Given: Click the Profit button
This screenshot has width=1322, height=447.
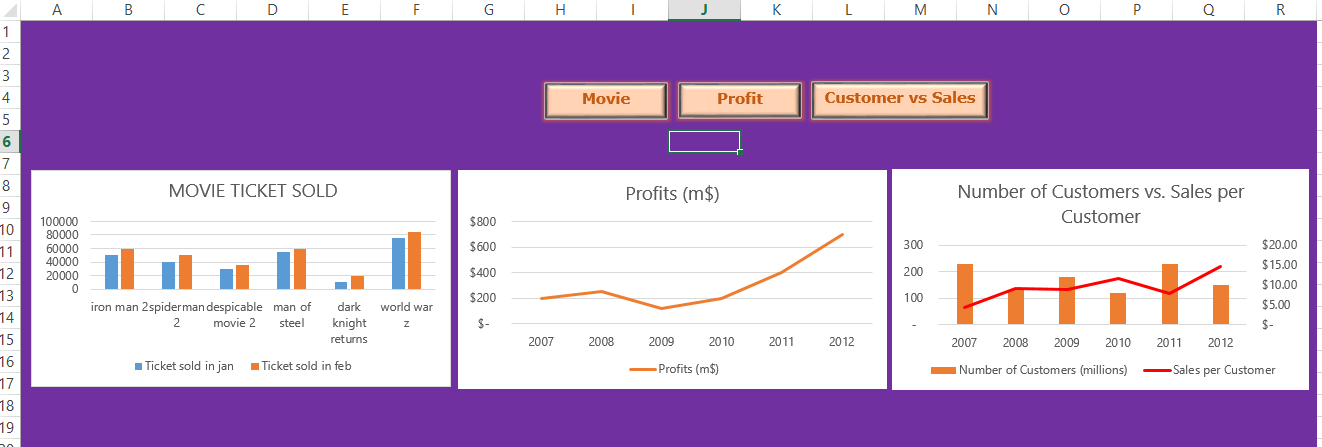Looking at the screenshot, I should [x=740, y=99].
